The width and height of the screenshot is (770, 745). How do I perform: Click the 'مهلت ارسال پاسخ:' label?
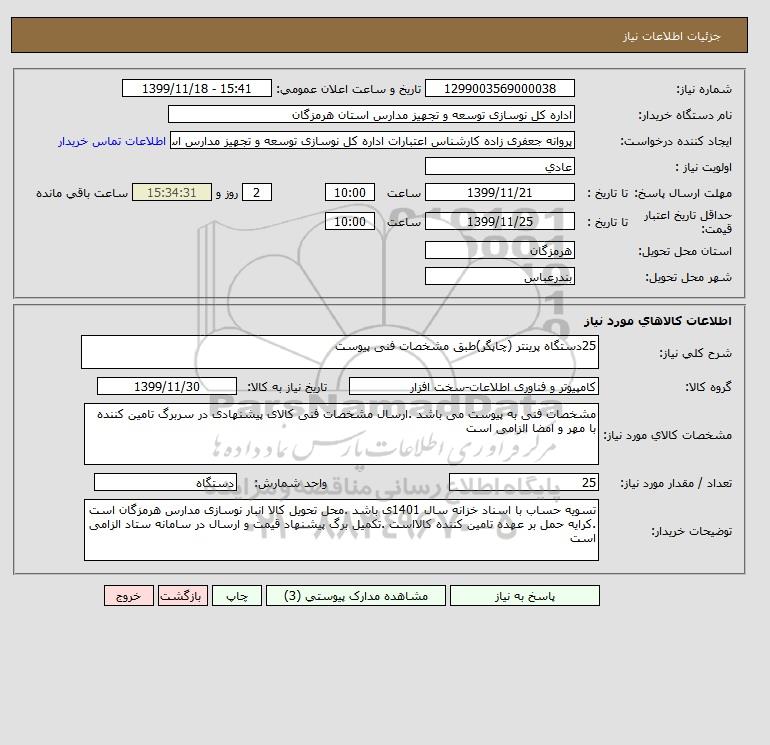click(x=683, y=193)
